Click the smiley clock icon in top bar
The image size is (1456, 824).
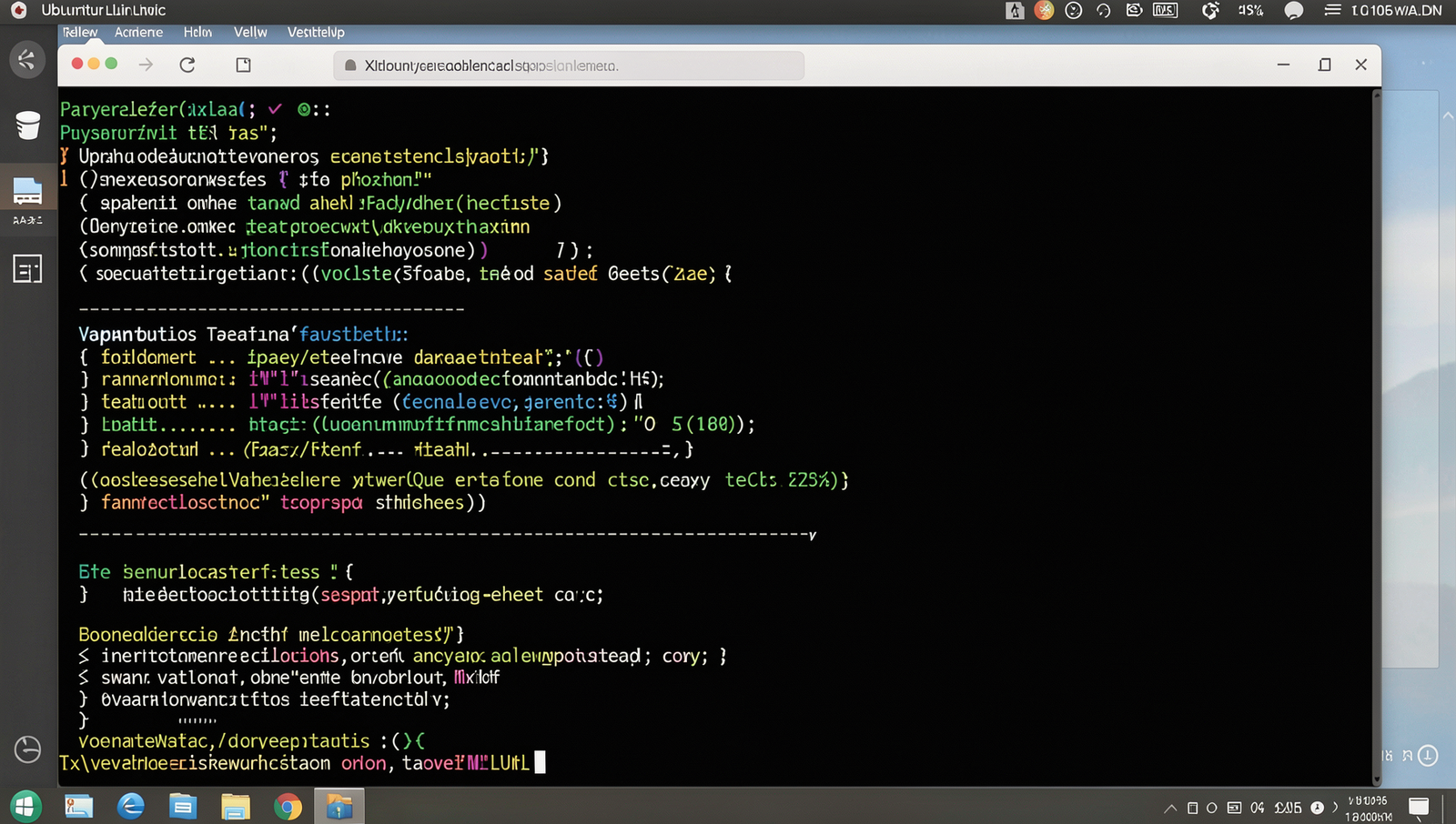1074,10
